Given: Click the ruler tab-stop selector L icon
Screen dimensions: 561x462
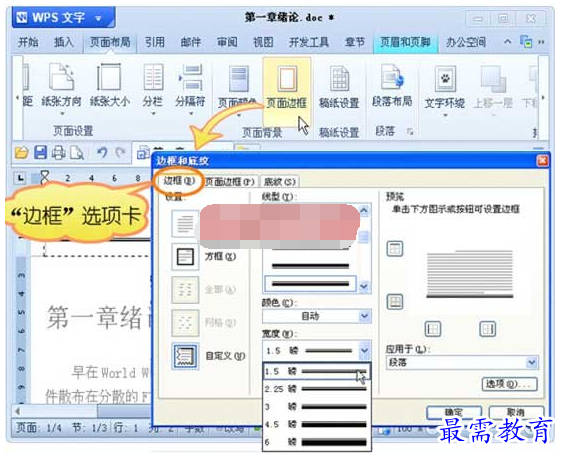Looking at the screenshot, I should click(x=21, y=178).
